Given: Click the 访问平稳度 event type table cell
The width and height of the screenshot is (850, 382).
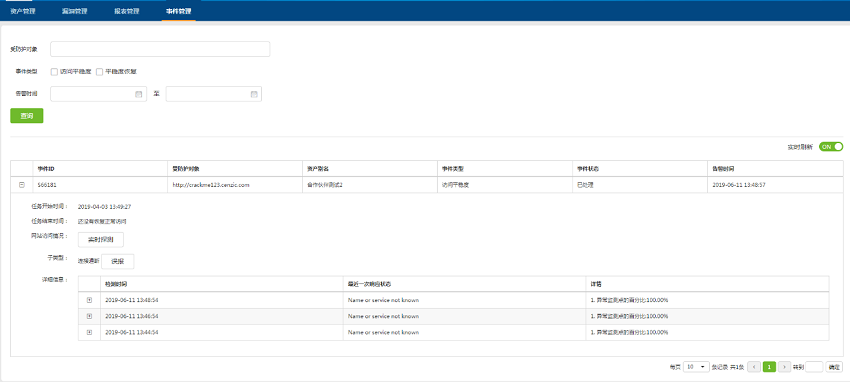Looking at the screenshot, I should click(455, 185).
